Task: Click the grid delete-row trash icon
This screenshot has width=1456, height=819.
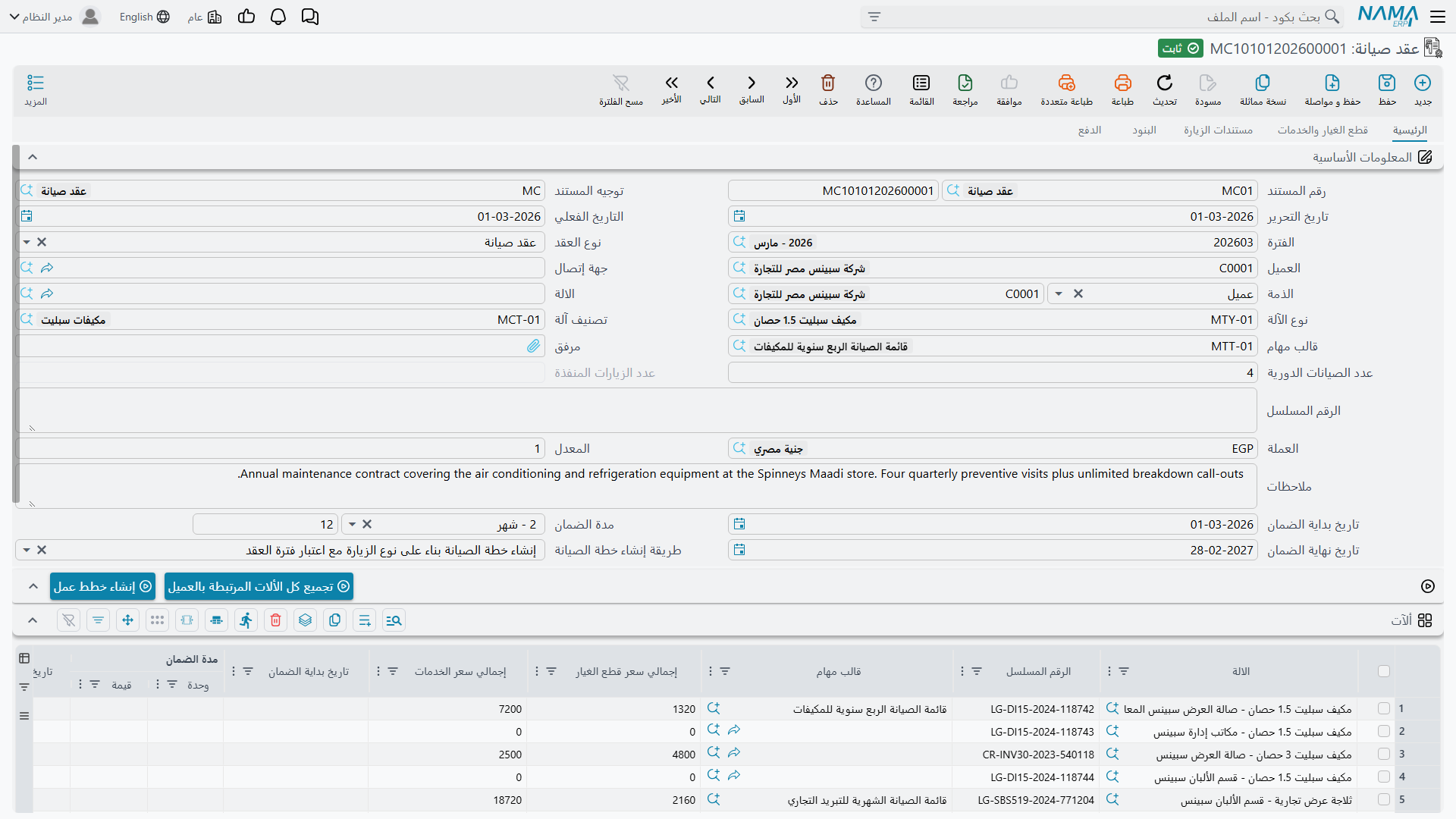Action: 276,620
